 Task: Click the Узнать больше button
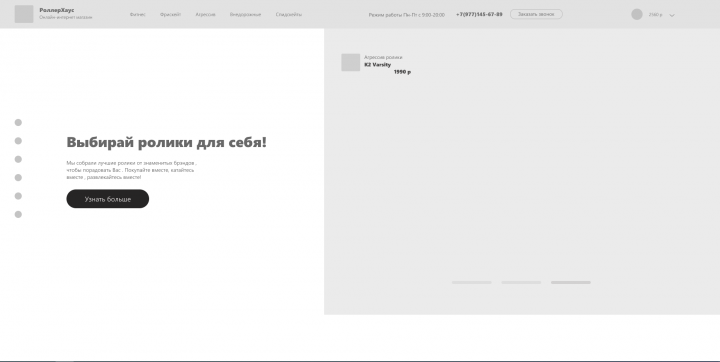[107, 199]
